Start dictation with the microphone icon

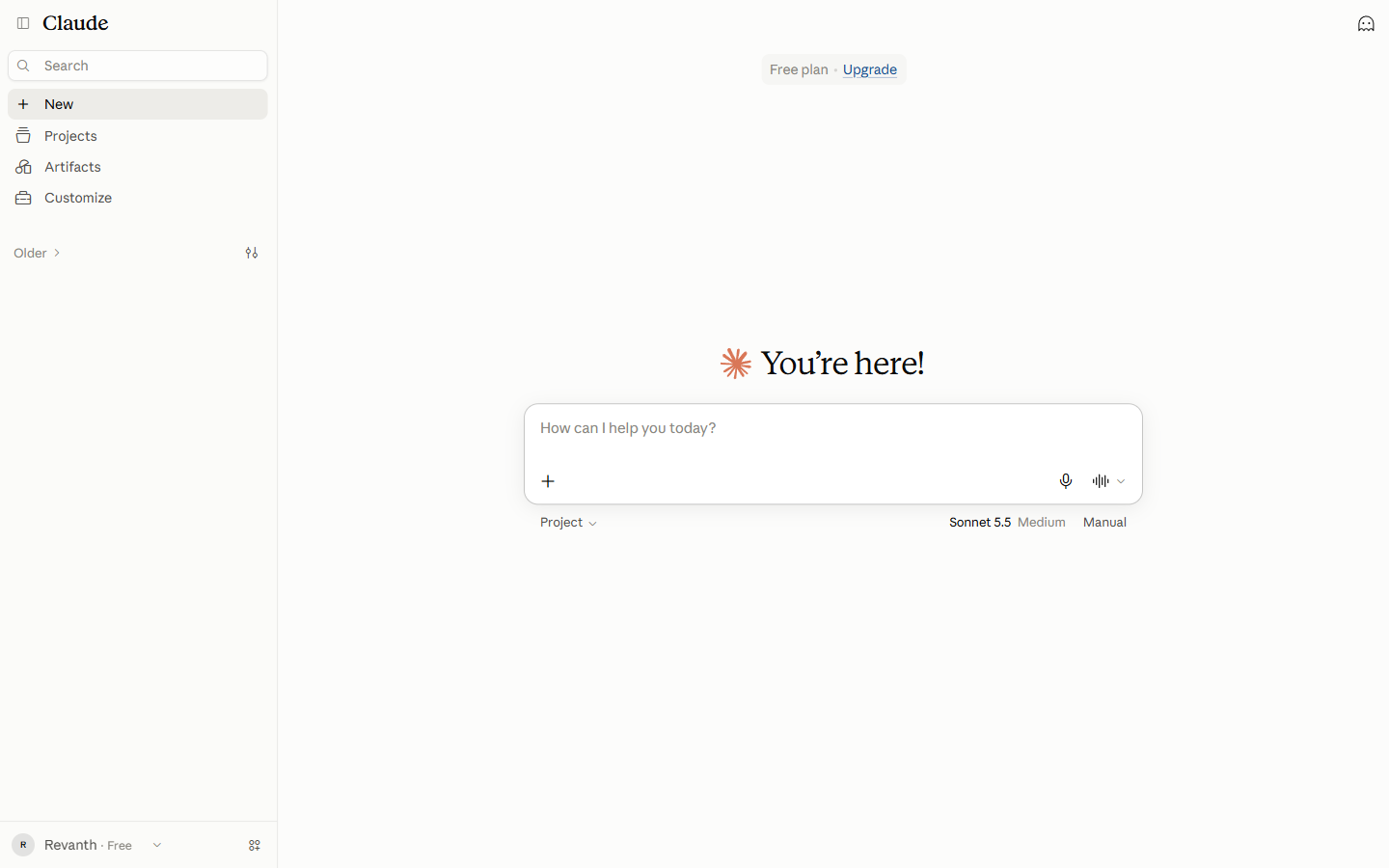(x=1066, y=481)
